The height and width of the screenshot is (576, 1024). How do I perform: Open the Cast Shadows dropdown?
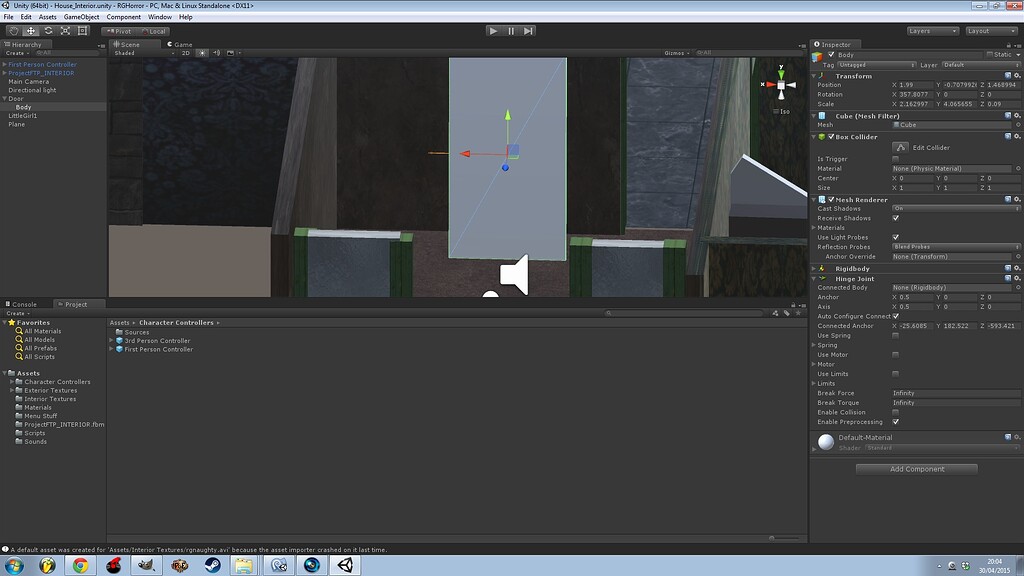(955, 208)
